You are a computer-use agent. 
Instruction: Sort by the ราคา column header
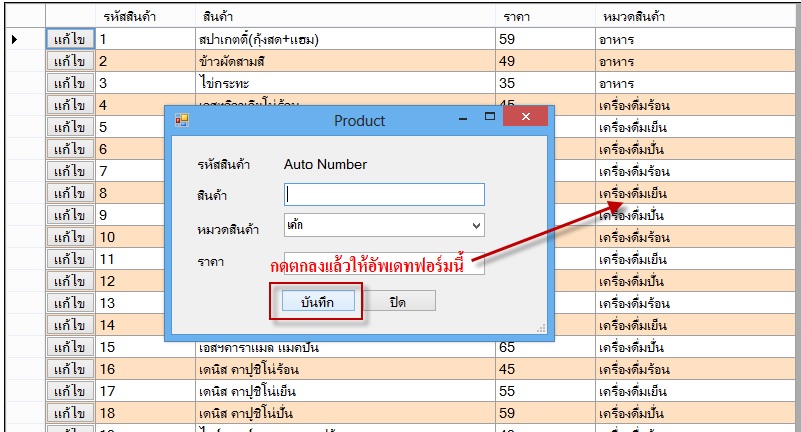(545, 16)
